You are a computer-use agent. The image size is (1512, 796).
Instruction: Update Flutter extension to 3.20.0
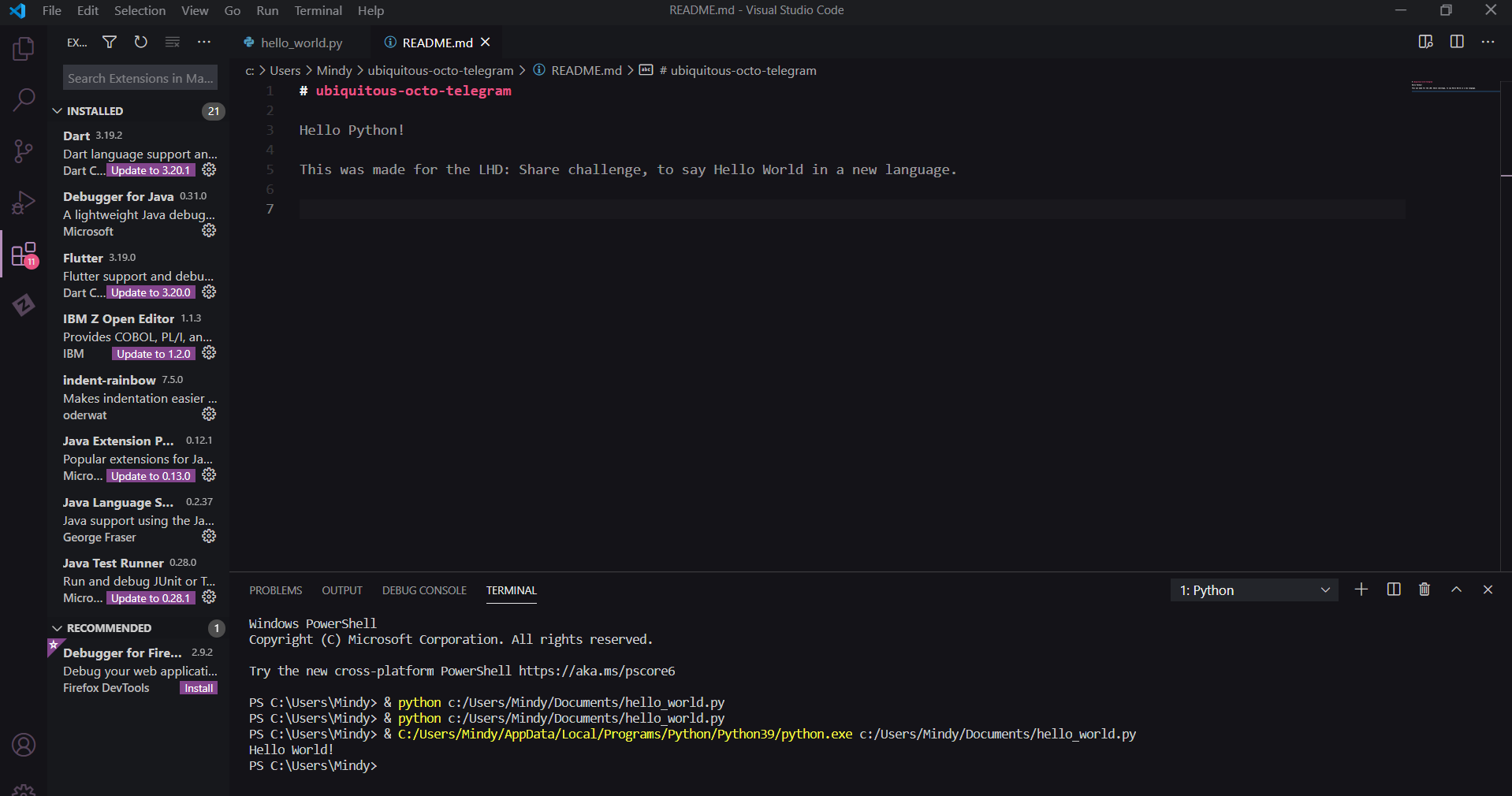[x=151, y=292]
